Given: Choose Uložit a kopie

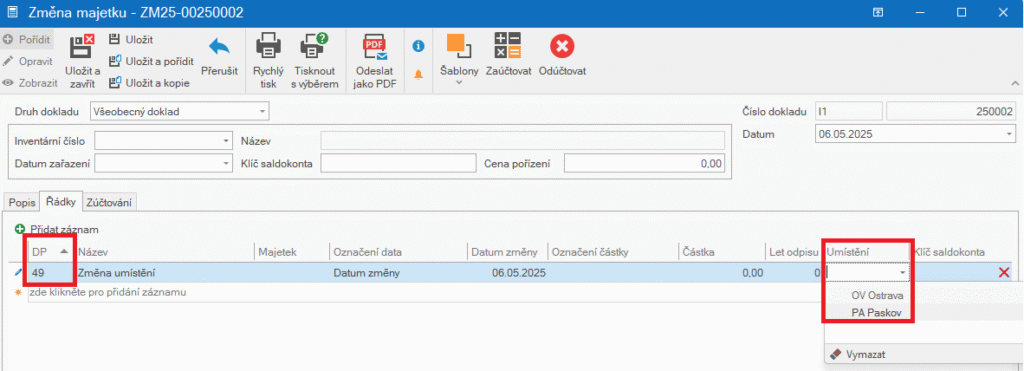Looking at the screenshot, I should click(x=150, y=83).
